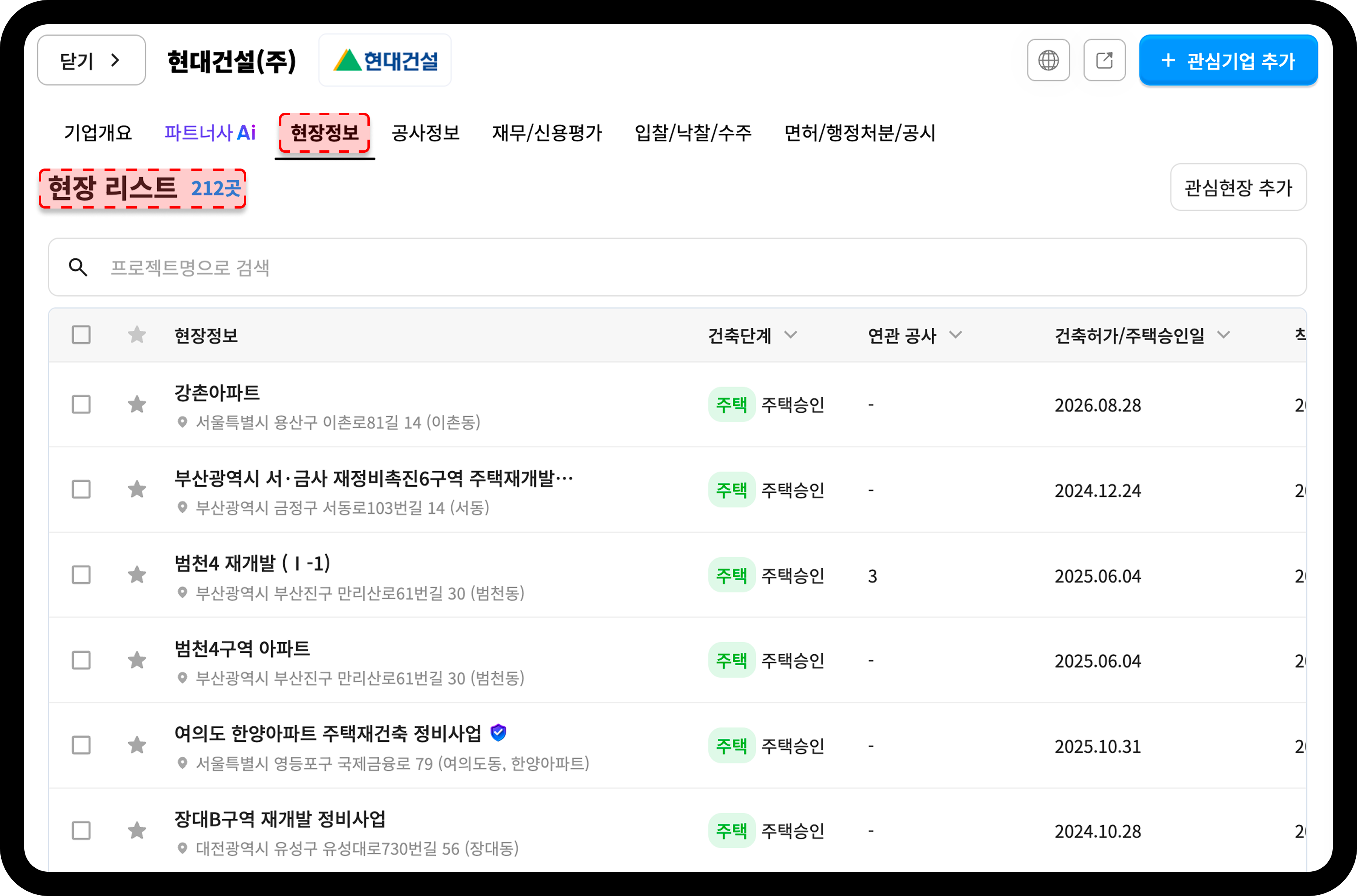Expand the 연관 공사 column dropdown
1357x896 pixels.
click(x=955, y=335)
